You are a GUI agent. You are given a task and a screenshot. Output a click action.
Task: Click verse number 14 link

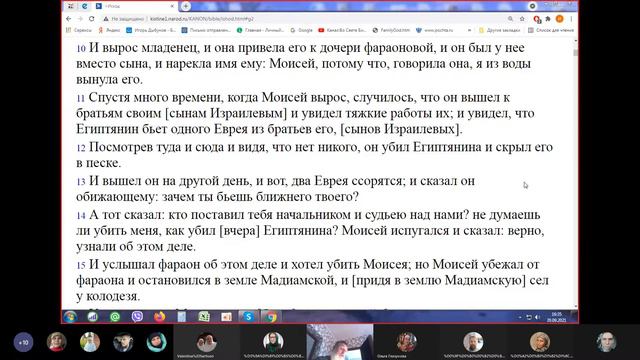pyautogui.click(x=81, y=216)
